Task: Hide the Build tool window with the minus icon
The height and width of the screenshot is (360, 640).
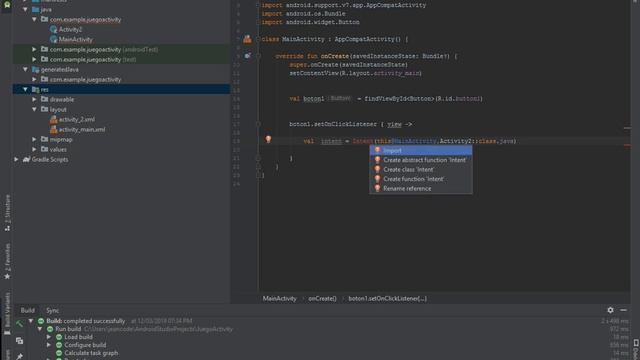Action: coord(623,310)
